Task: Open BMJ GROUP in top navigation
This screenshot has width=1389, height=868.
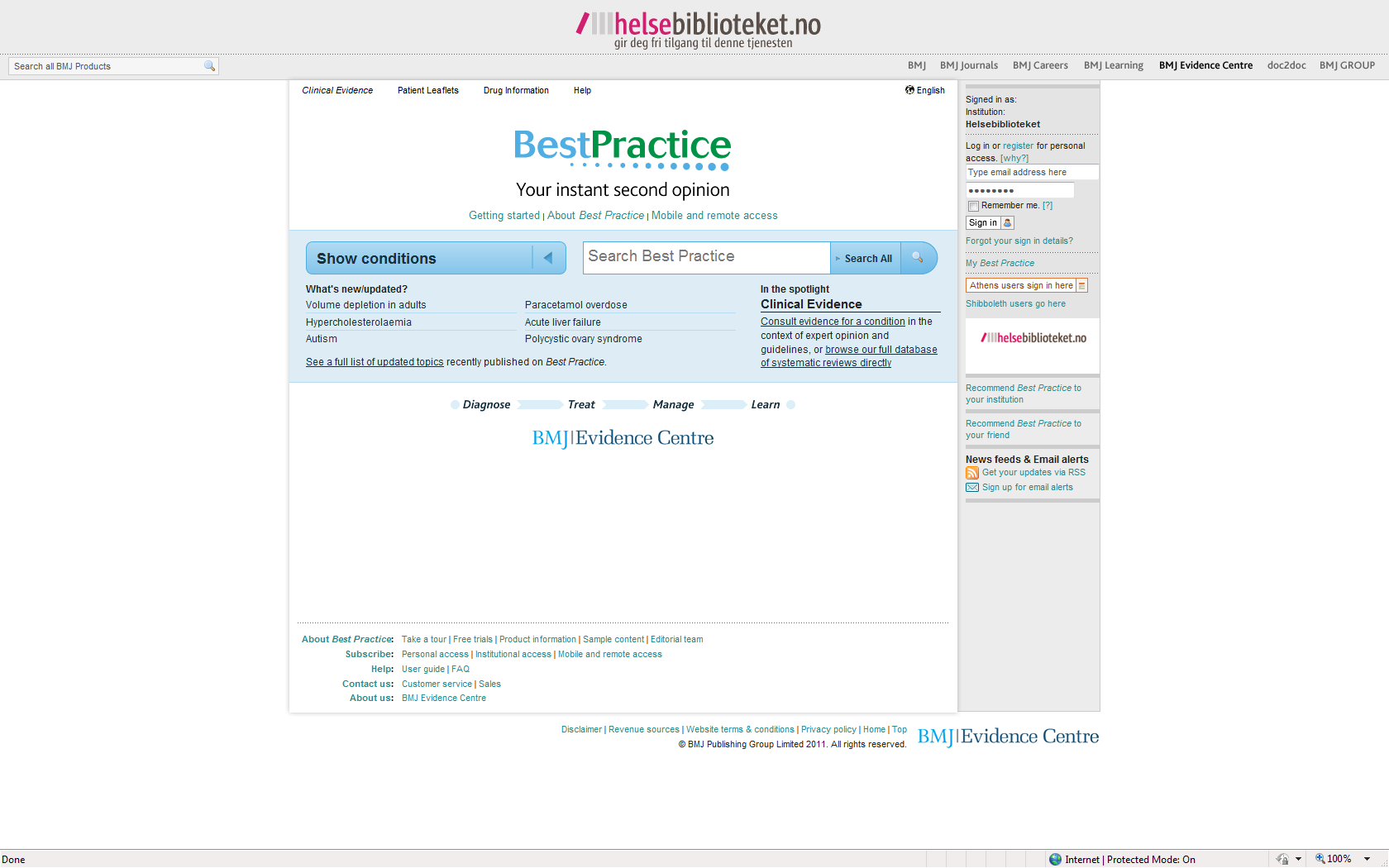Action: click(1347, 65)
